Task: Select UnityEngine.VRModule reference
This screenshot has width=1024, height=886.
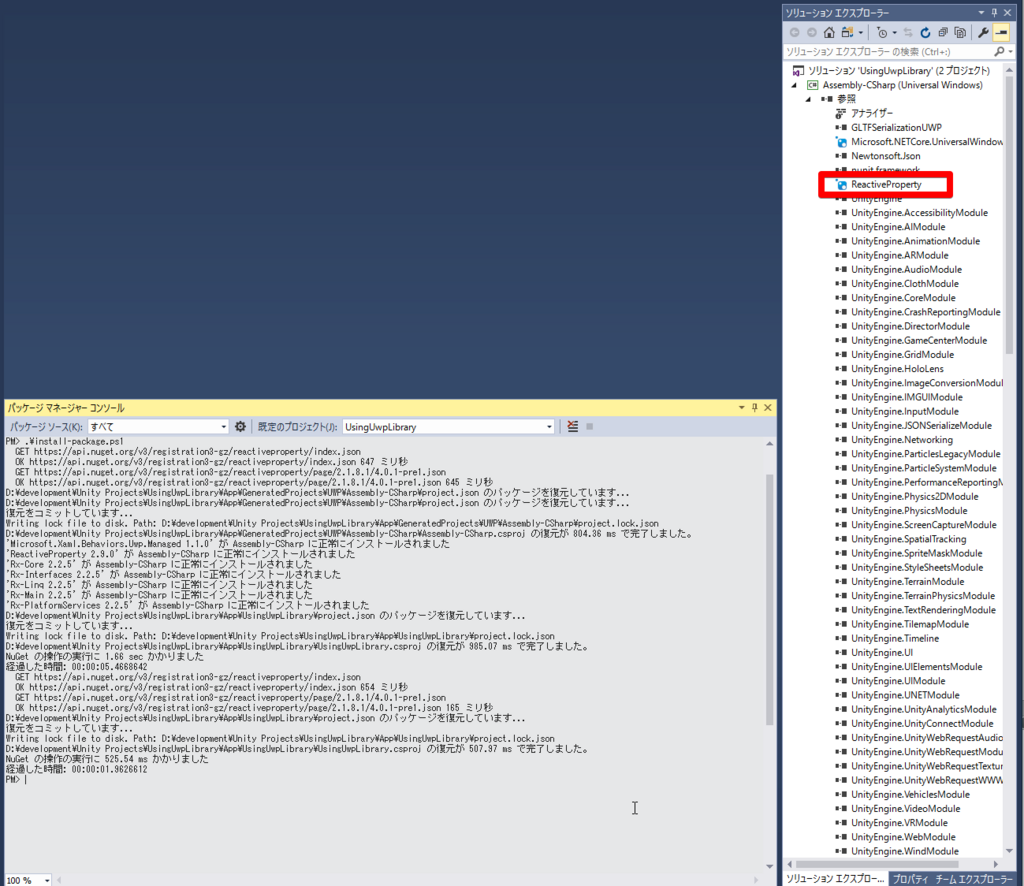Action: click(899, 823)
